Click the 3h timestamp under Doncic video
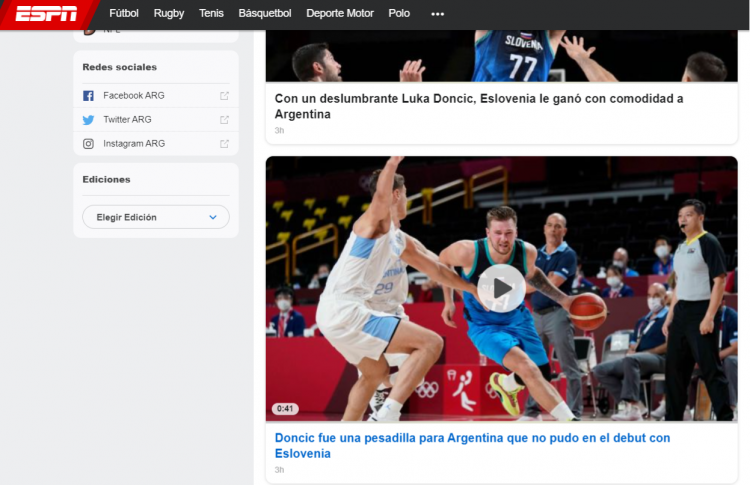Screen dimensions: 750x485 279,470
